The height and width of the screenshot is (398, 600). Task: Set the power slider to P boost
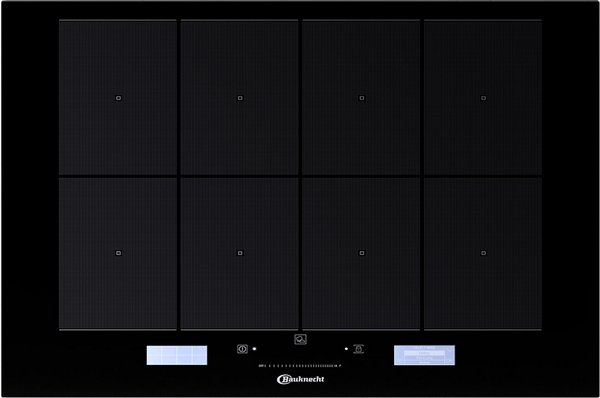tap(340, 366)
